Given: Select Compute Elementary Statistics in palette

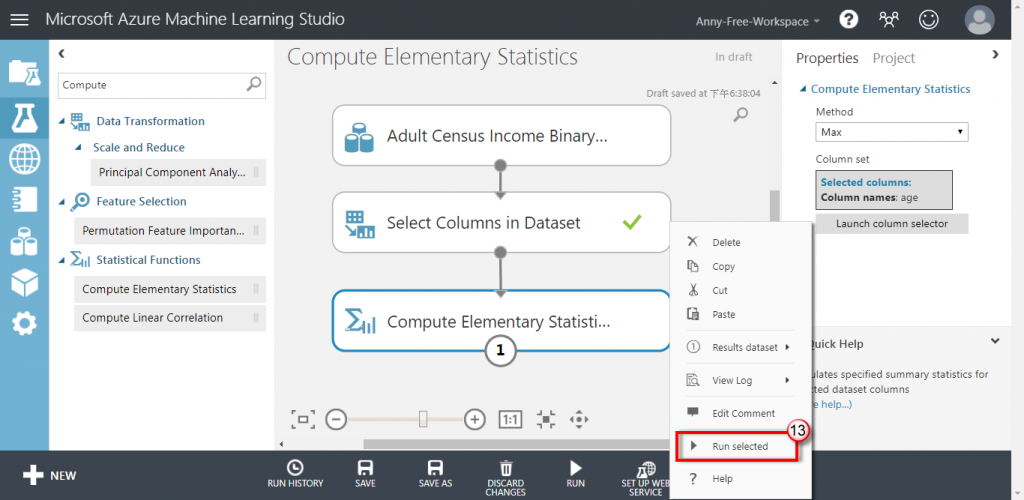Looking at the screenshot, I should pyautogui.click(x=170, y=289).
